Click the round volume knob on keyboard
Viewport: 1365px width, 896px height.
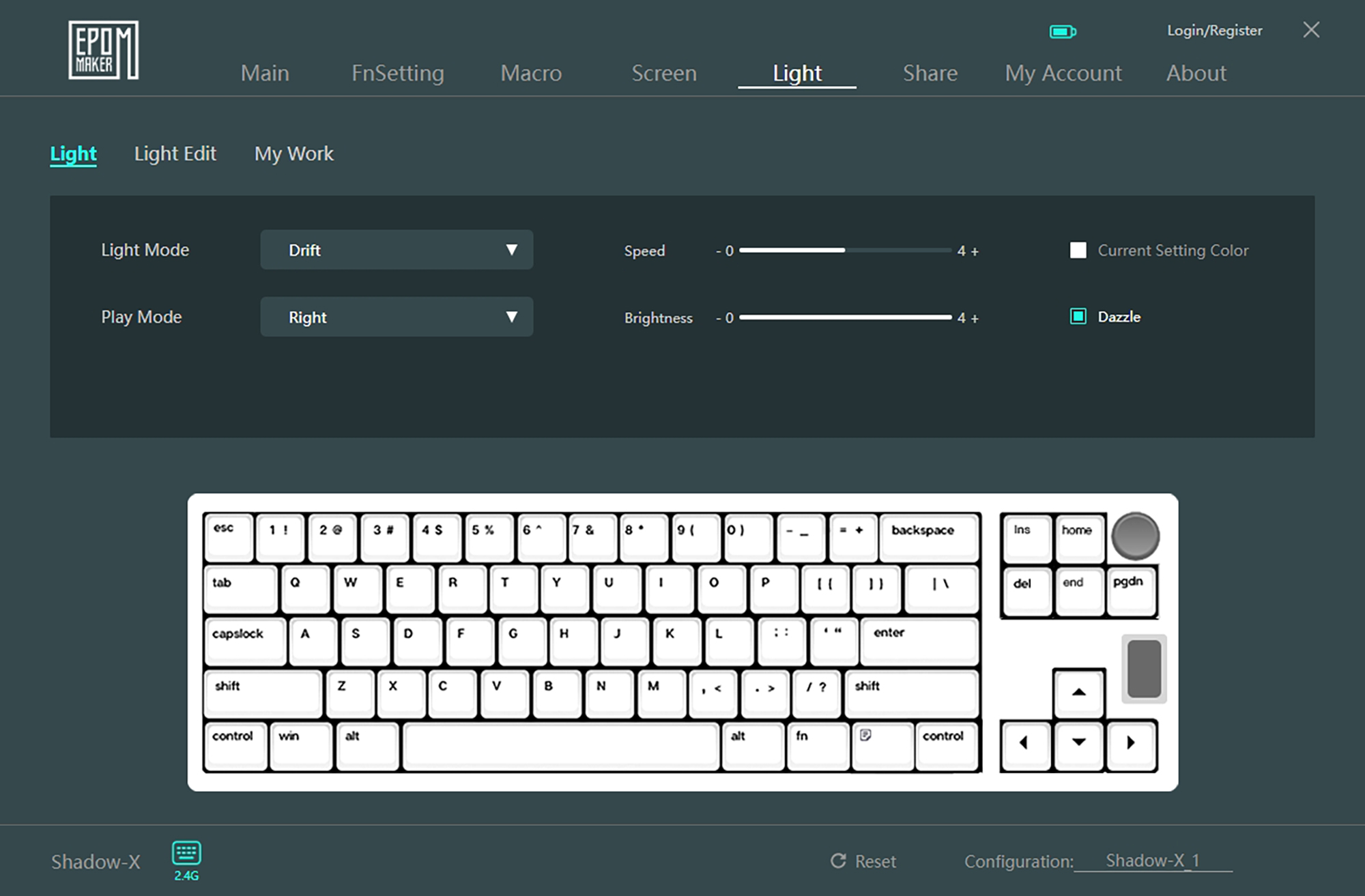(x=1135, y=536)
